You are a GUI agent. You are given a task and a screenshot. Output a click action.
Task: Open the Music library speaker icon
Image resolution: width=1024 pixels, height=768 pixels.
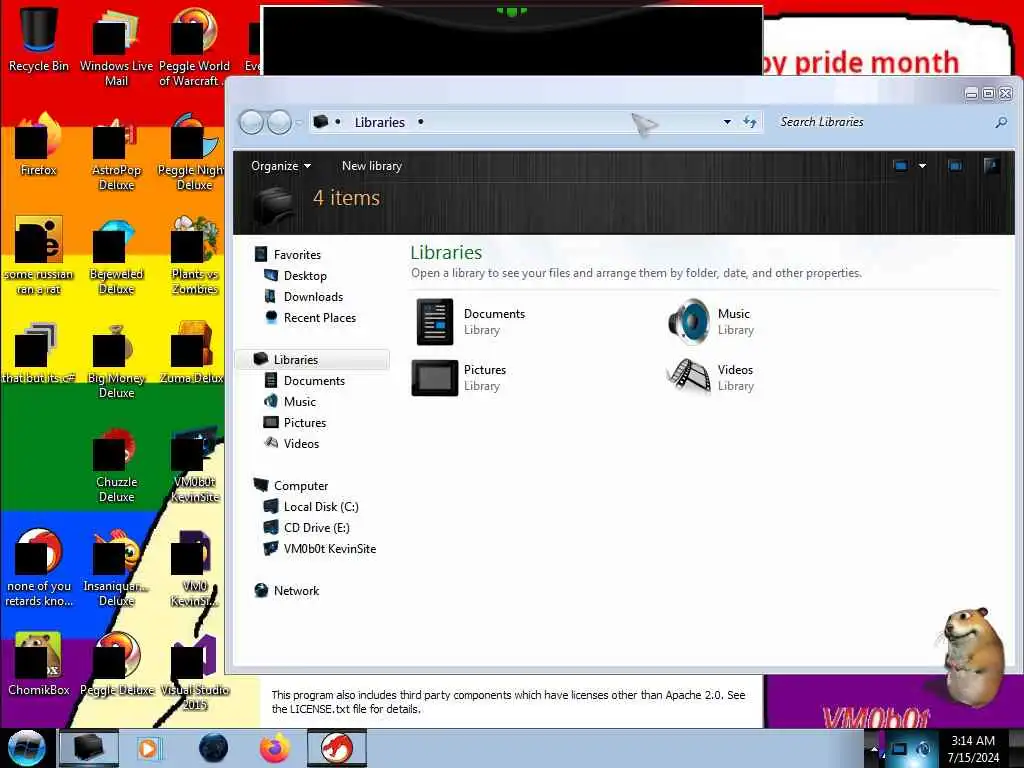point(688,321)
